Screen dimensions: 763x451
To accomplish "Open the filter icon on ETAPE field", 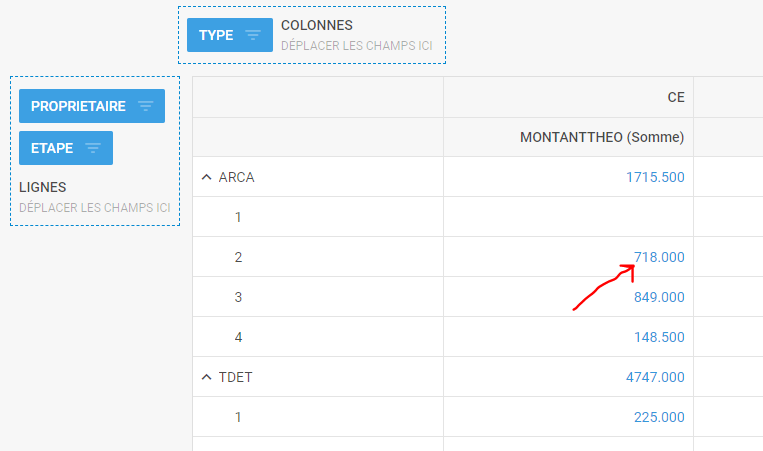I will (93, 148).
